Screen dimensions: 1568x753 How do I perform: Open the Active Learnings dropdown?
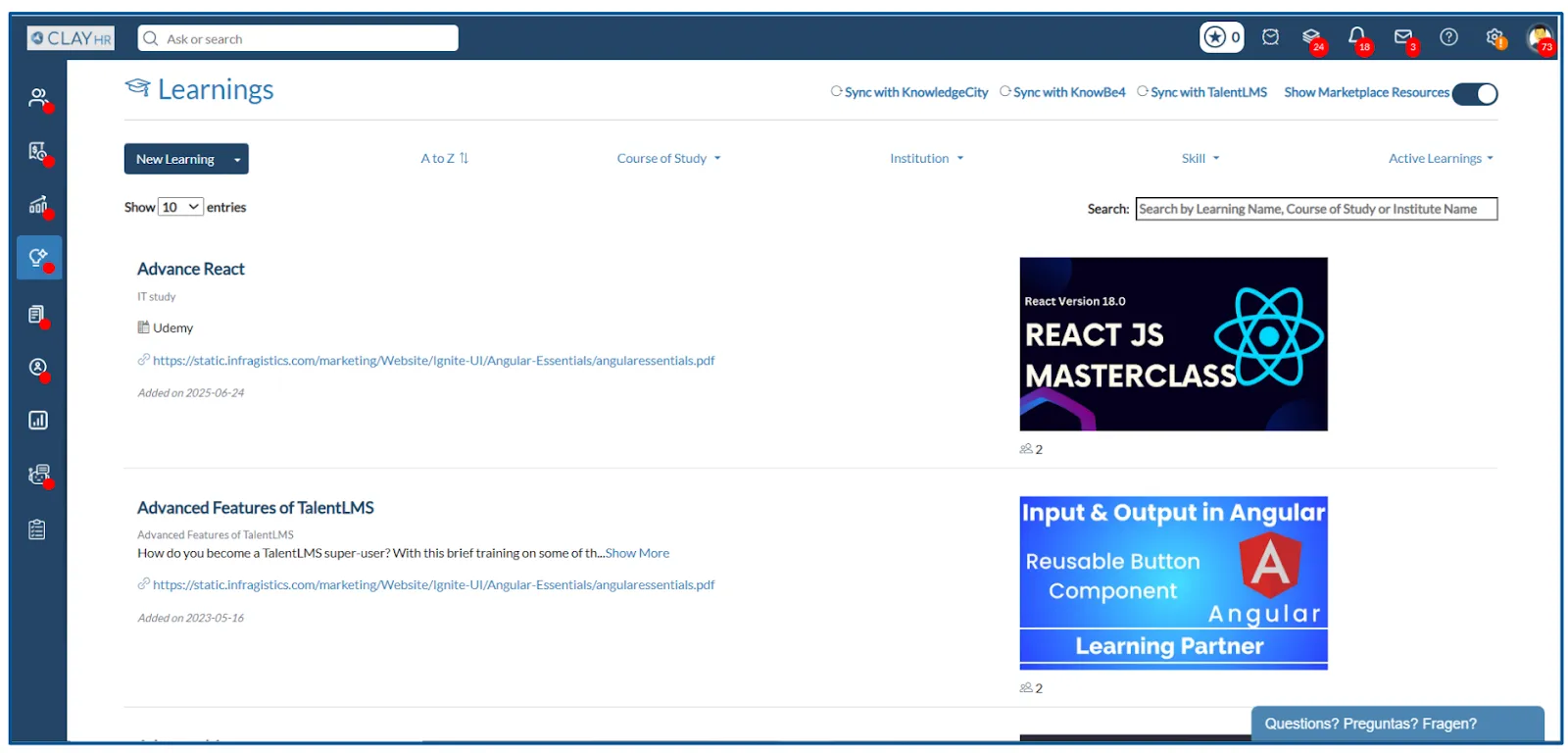pos(1441,158)
